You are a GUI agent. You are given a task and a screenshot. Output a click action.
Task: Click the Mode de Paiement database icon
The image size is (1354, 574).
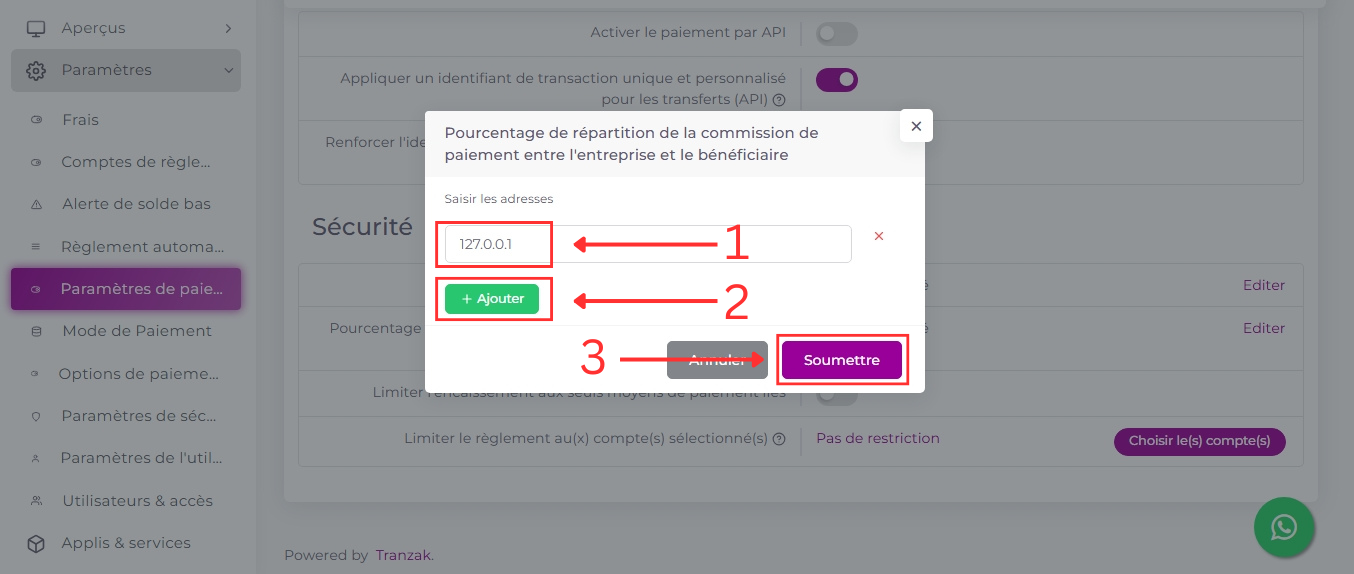(37, 331)
